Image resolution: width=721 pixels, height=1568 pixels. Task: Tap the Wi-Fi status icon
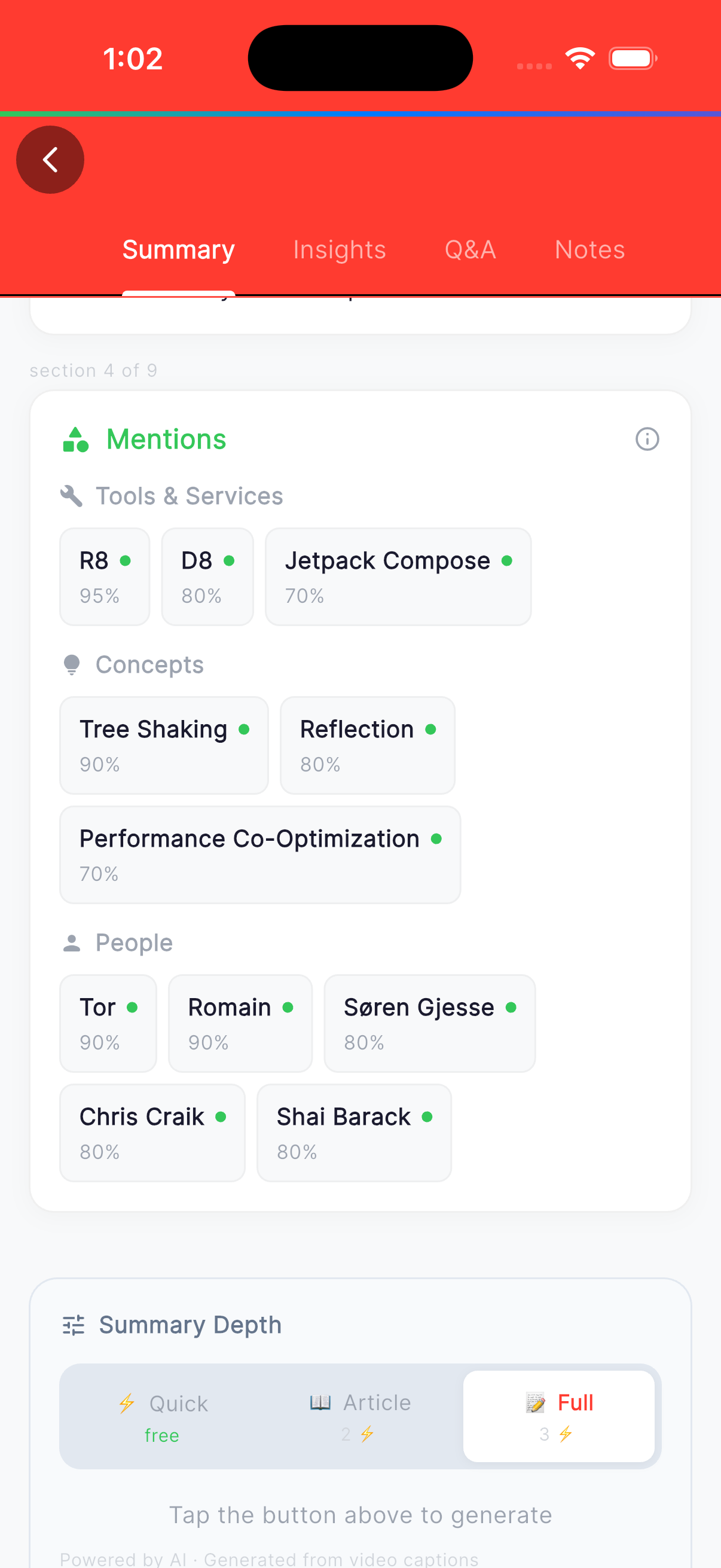coord(580,59)
